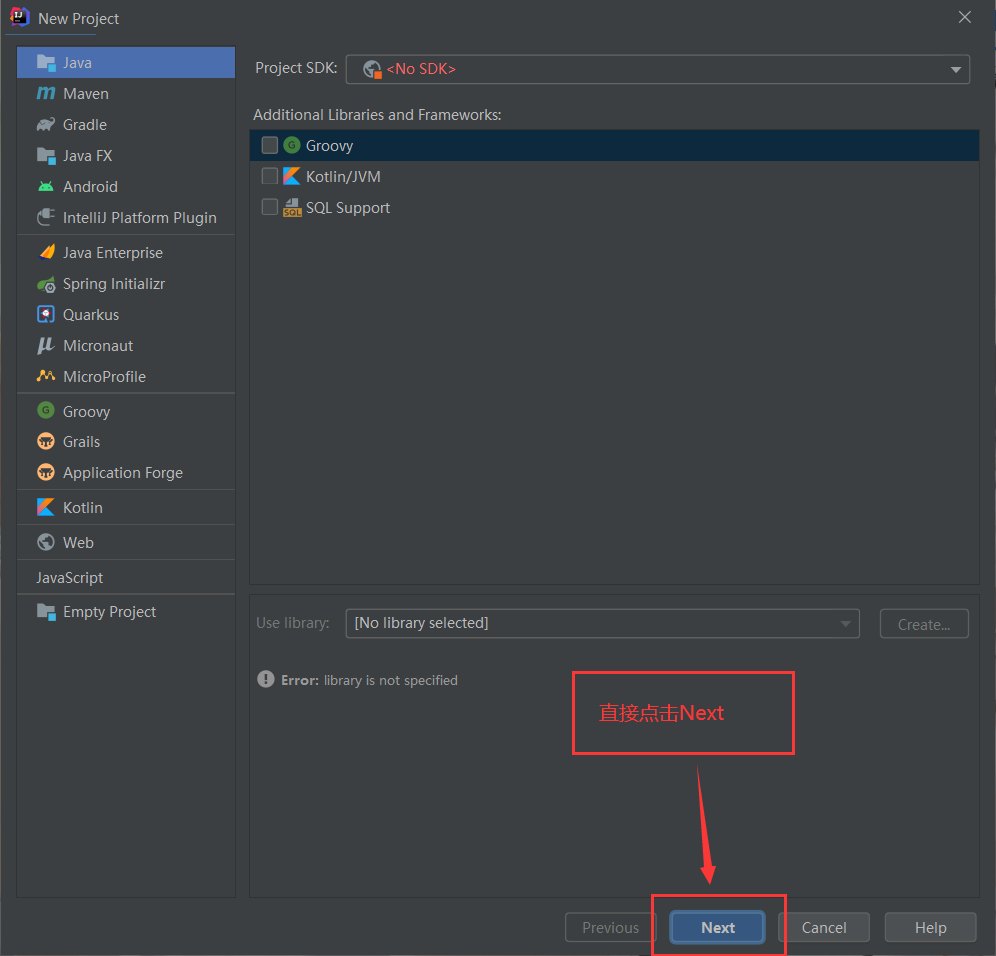Viewport: 996px width, 956px height.
Task: Click the Groovy icon in the sidebar
Action: coord(46,410)
